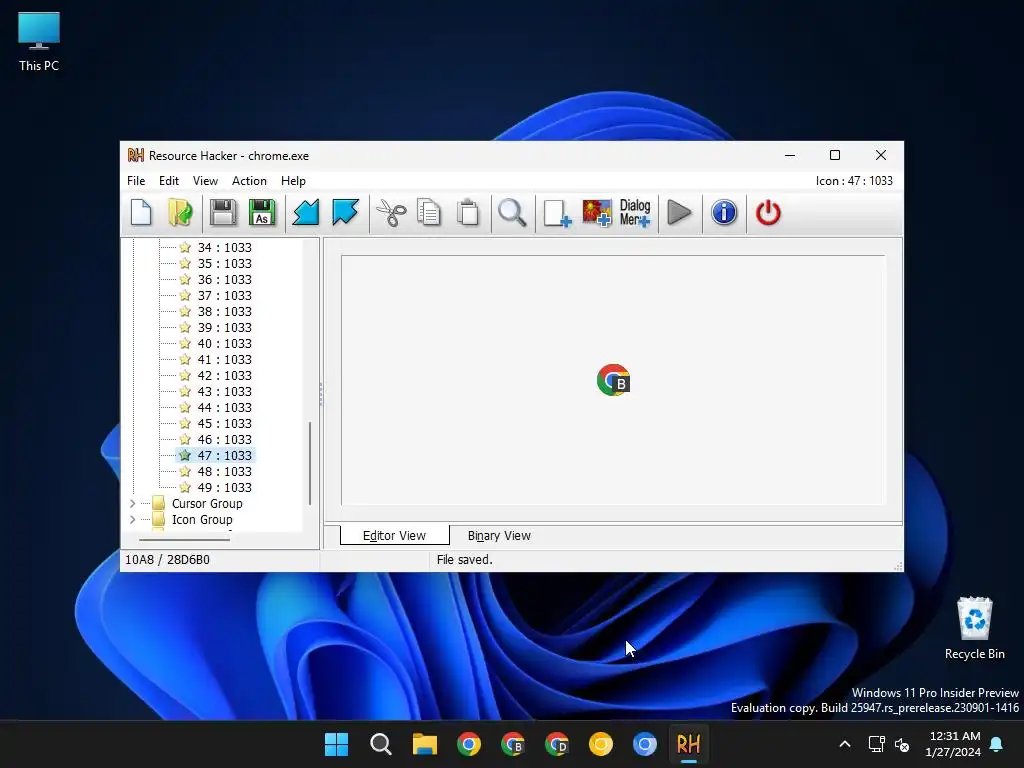Show hidden system tray icons chevron

[x=844, y=744]
